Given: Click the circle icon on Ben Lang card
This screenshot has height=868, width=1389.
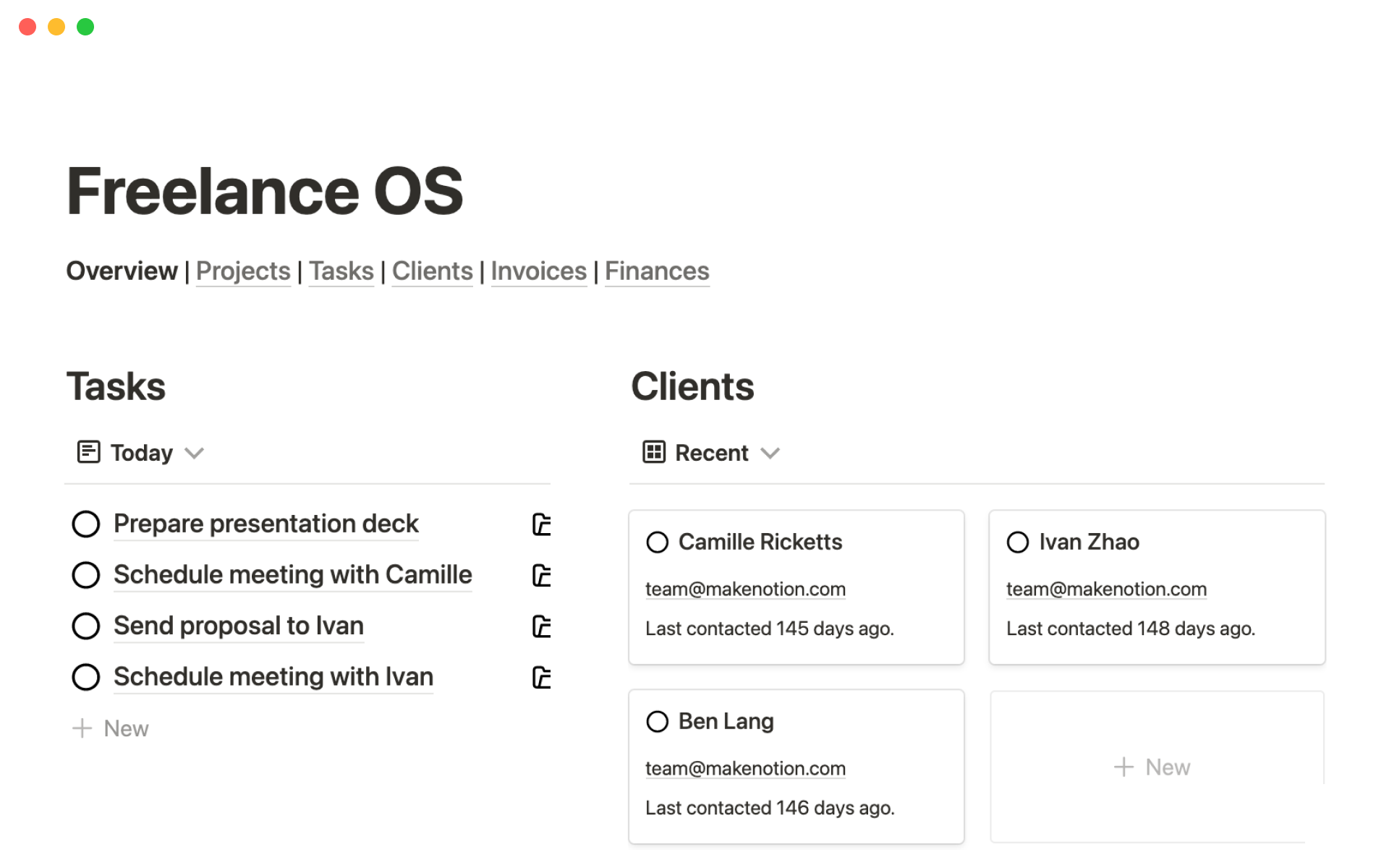Looking at the screenshot, I should pos(657,722).
